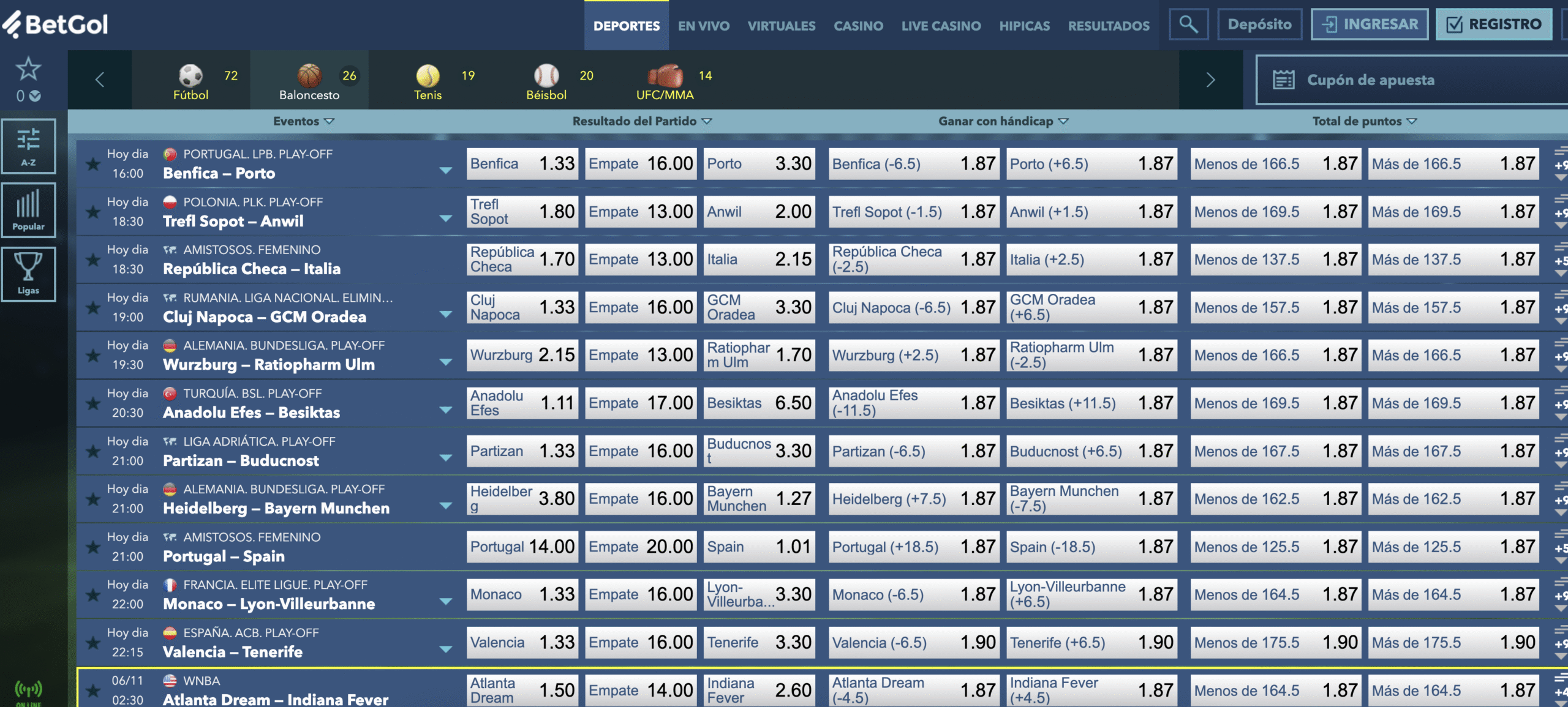
Task: Favorite the República Checa – Italia star
Action: tap(93, 260)
